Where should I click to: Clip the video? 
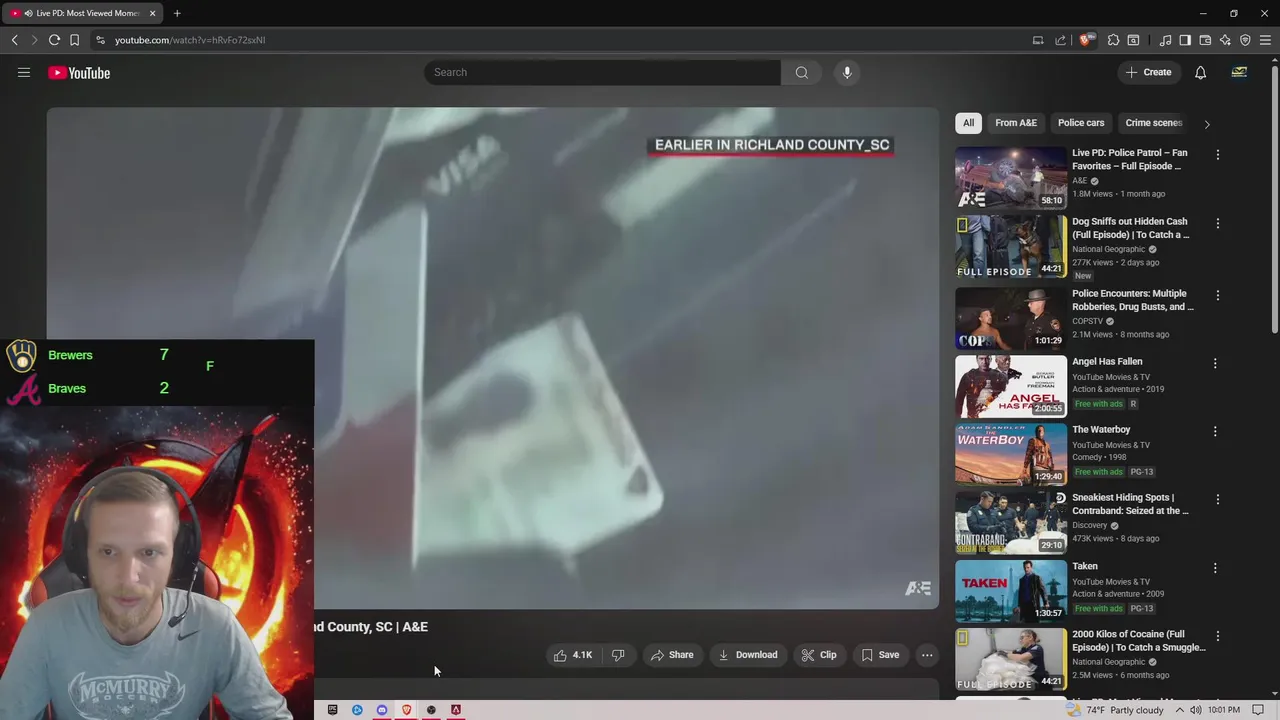(819, 655)
